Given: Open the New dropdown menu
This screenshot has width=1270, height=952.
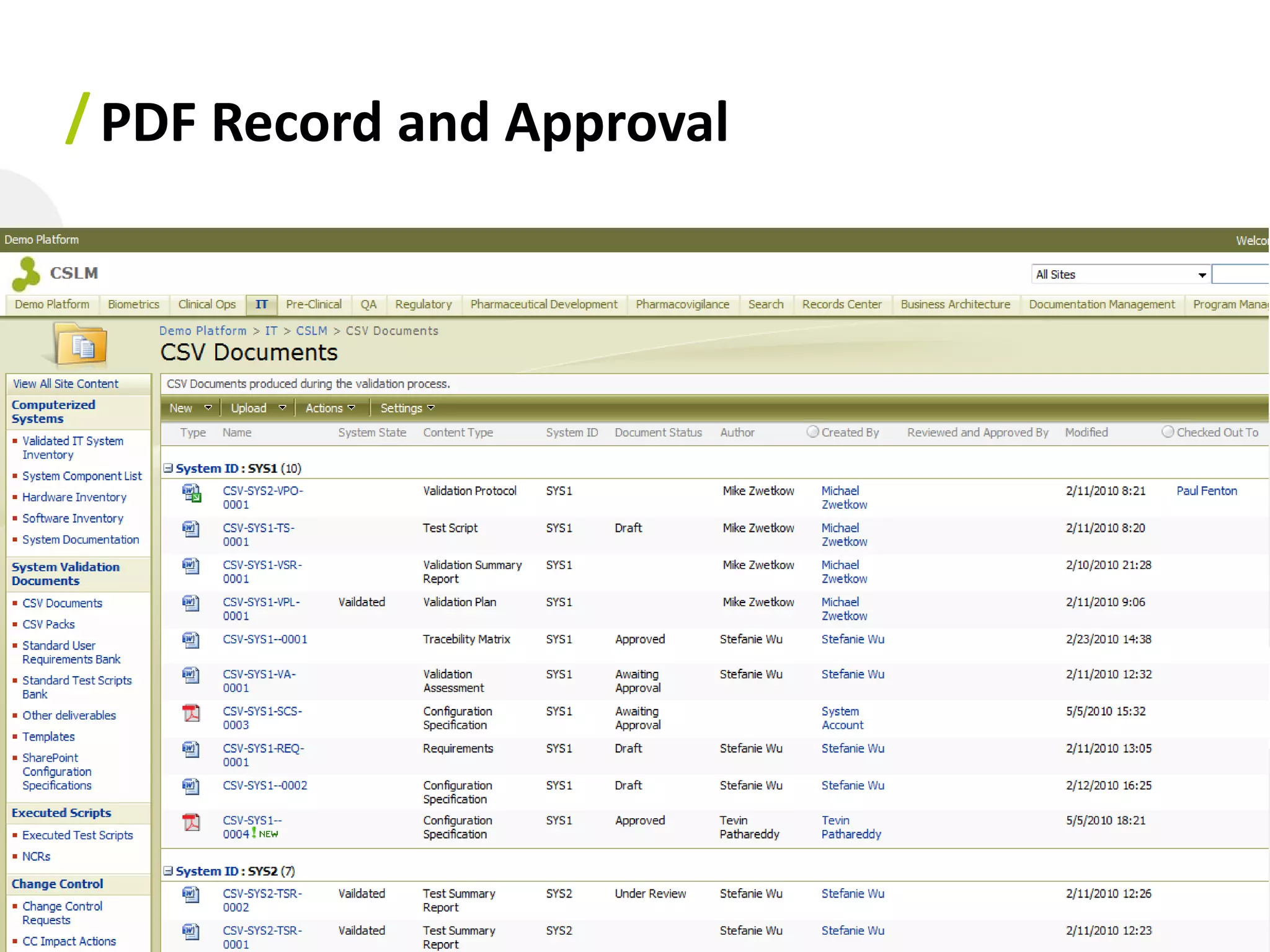Looking at the screenshot, I should (x=190, y=408).
